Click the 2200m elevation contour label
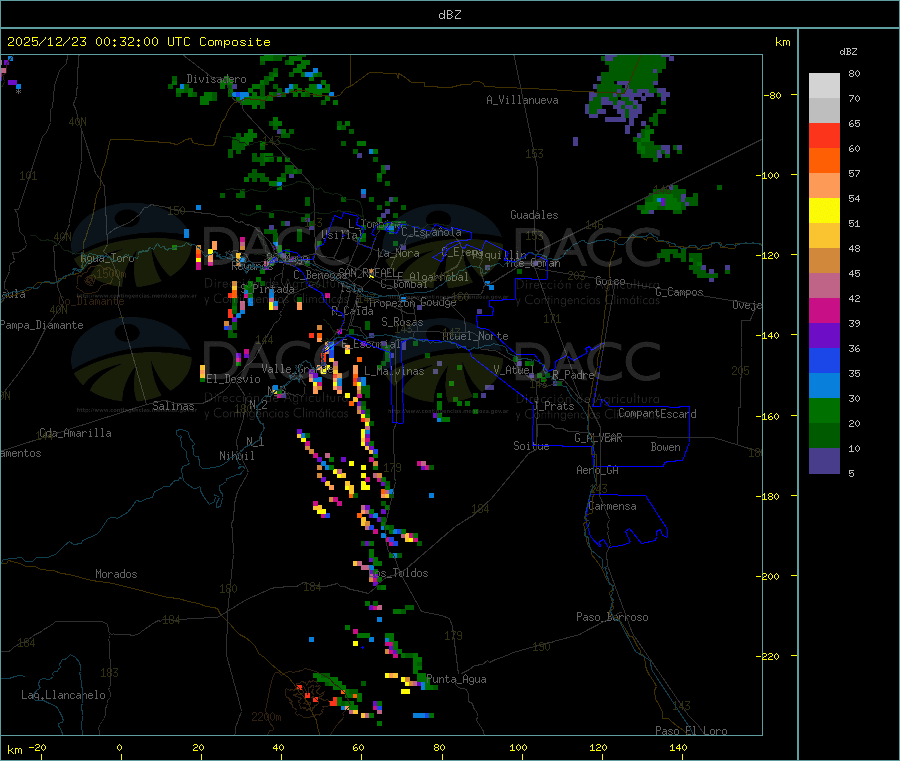Screen dimensions: 900x761 (266, 717)
